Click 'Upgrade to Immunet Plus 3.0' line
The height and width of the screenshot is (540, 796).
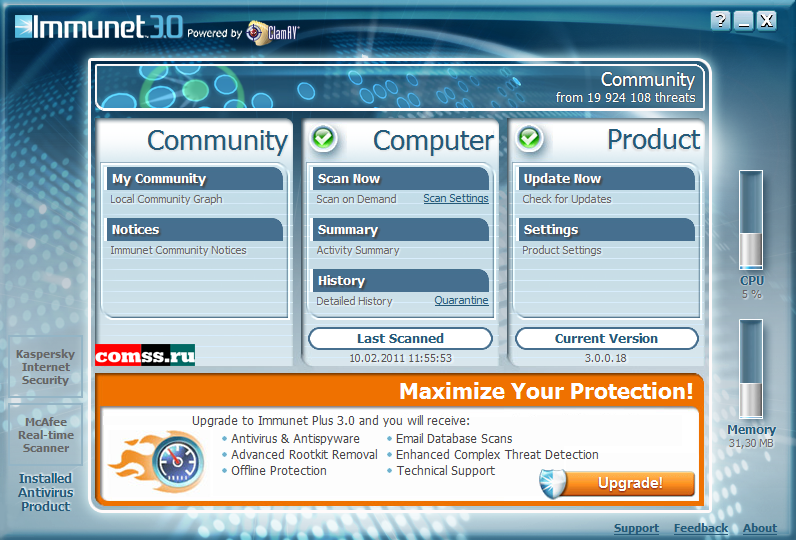pyautogui.click(x=330, y=421)
